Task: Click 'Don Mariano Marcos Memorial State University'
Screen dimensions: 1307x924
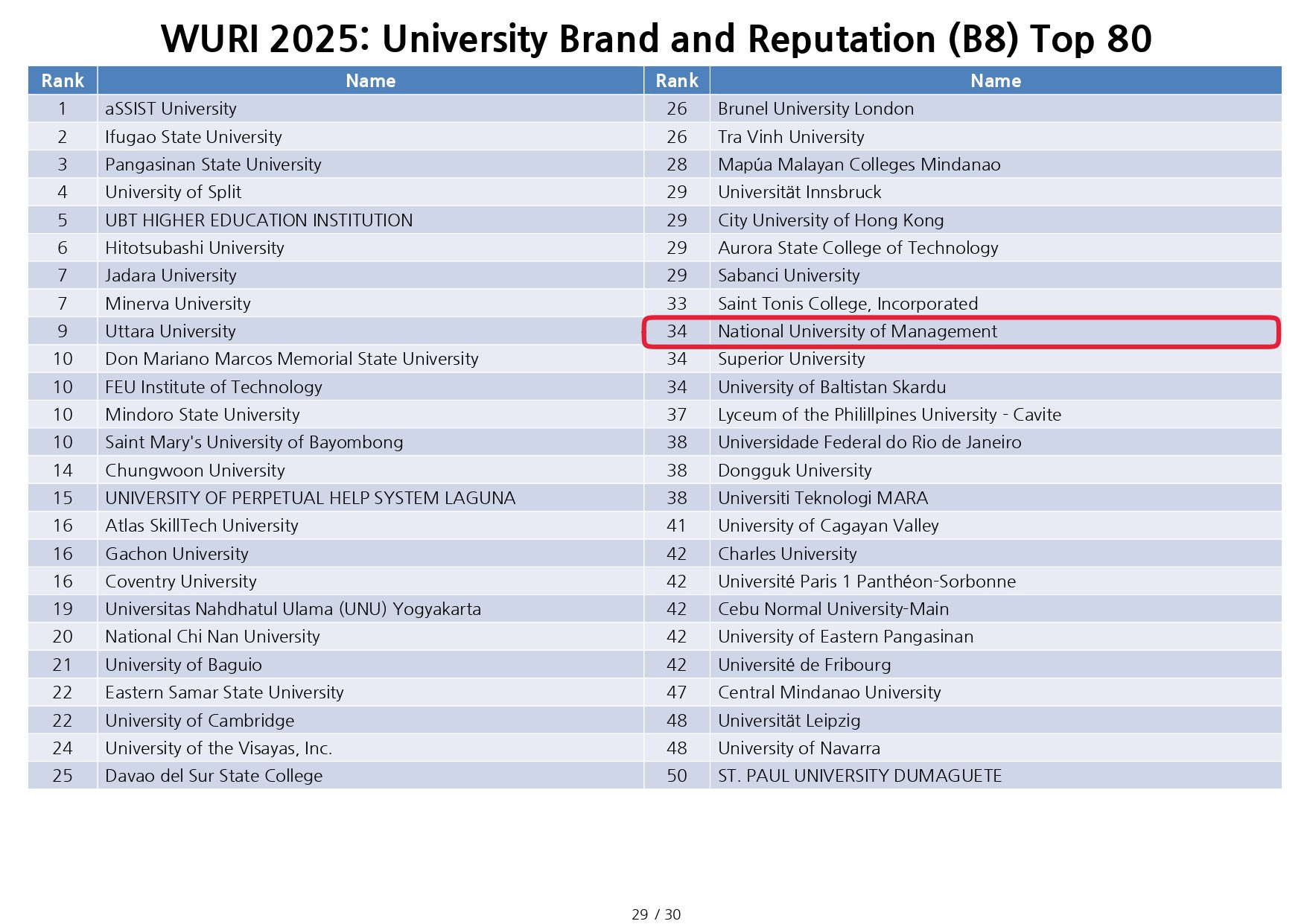Action: [291, 359]
